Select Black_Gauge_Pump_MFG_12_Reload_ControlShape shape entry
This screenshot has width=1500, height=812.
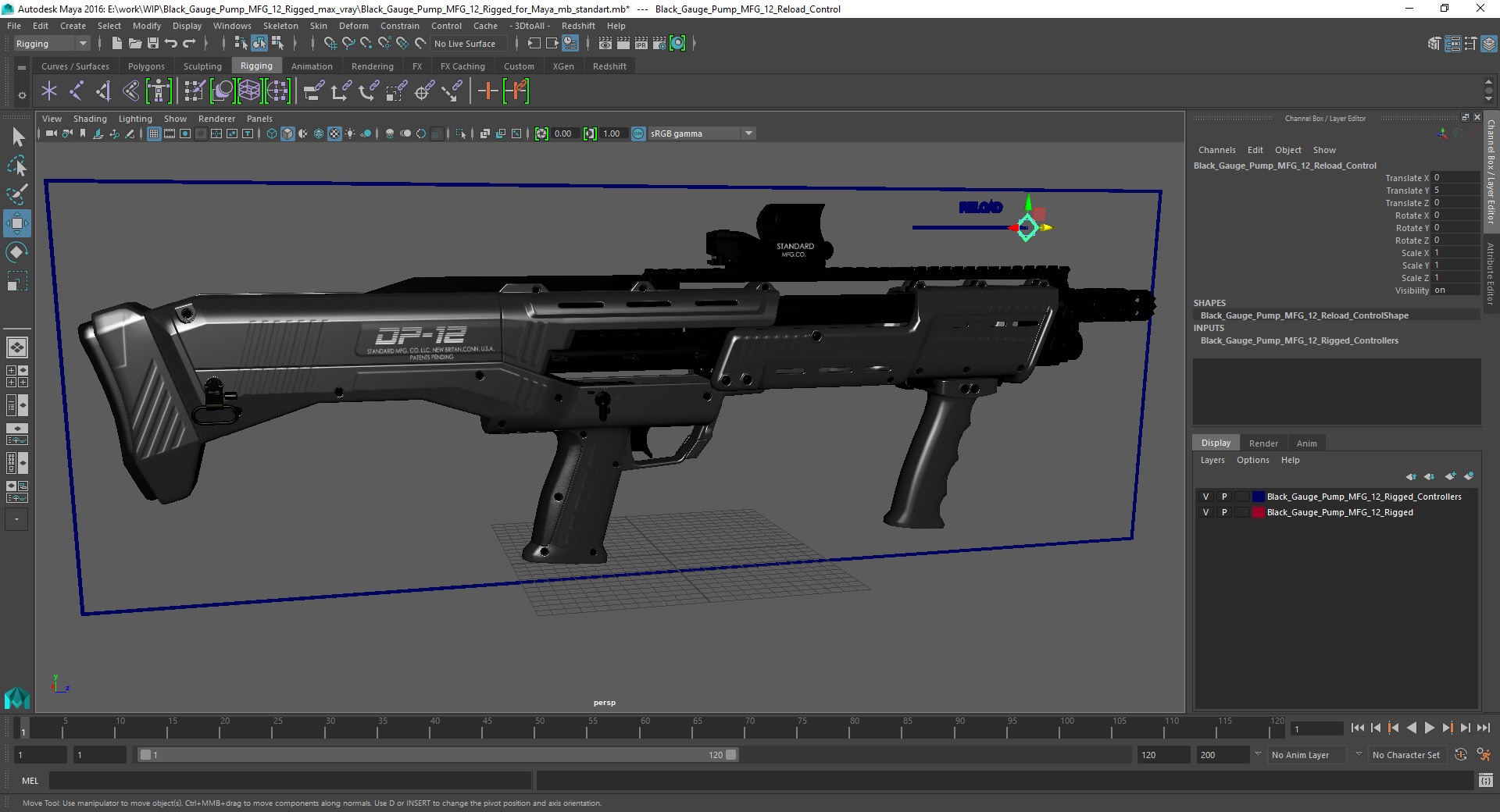coord(1304,315)
